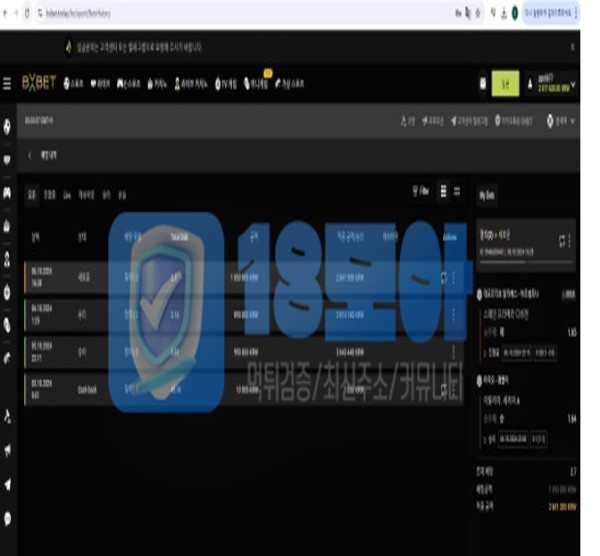
Task: Open virtual sports in the top navigation
Action: click(x=290, y=84)
